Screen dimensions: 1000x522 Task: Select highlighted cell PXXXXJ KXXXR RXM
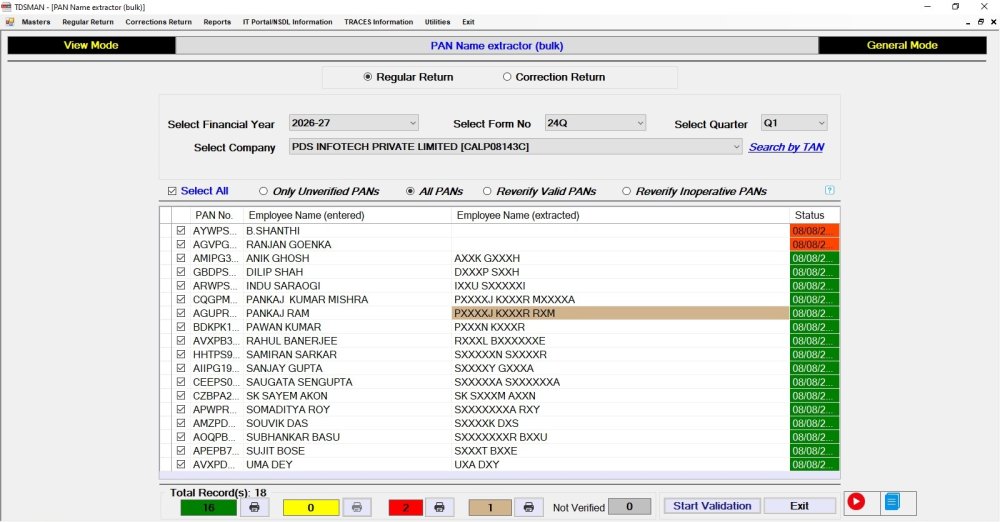point(620,313)
